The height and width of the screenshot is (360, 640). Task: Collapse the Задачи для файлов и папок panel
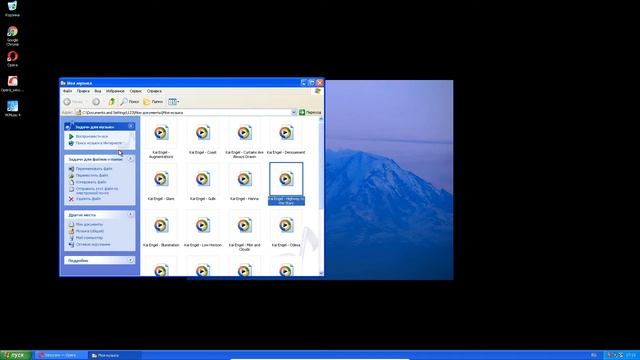coord(131,159)
